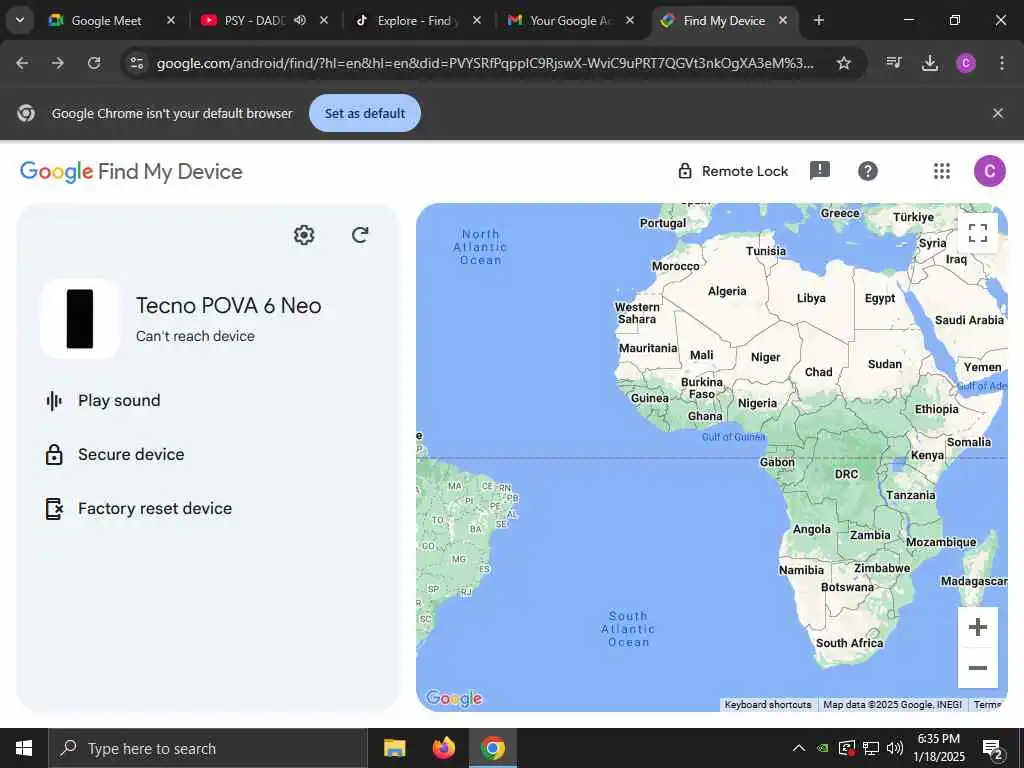The width and height of the screenshot is (1024, 768).
Task: Mute the audio on the PSY tab
Action: (x=300, y=21)
